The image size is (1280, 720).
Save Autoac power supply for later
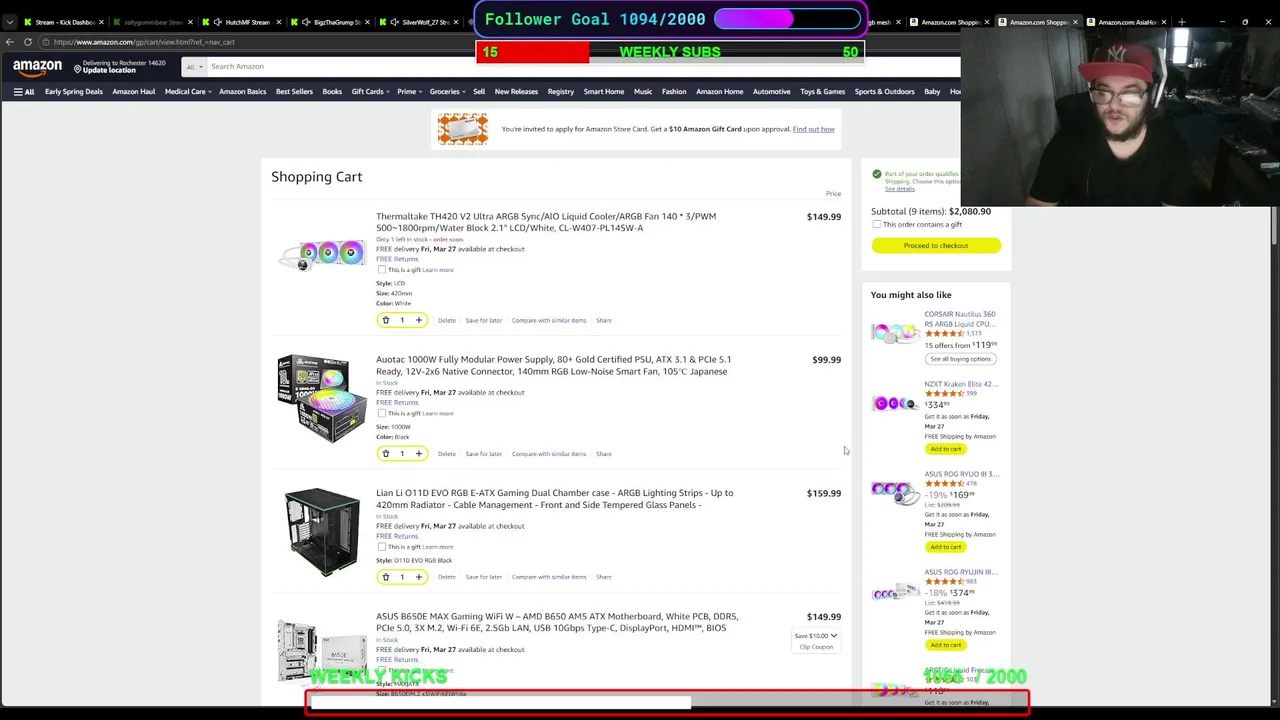click(483, 454)
